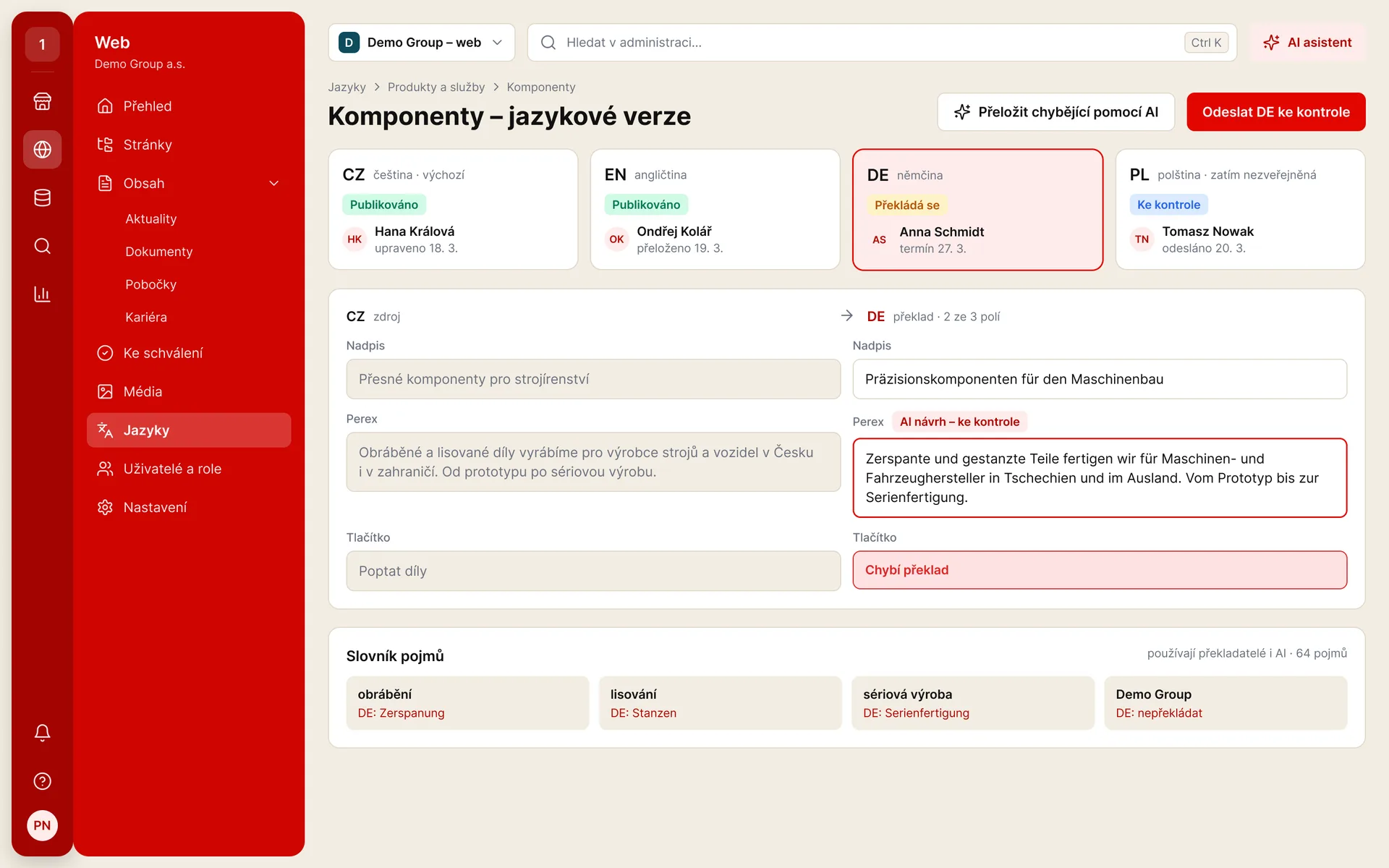Open the lisování glossary term
This screenshot has width=1389, height=868.
click(720, 703)
